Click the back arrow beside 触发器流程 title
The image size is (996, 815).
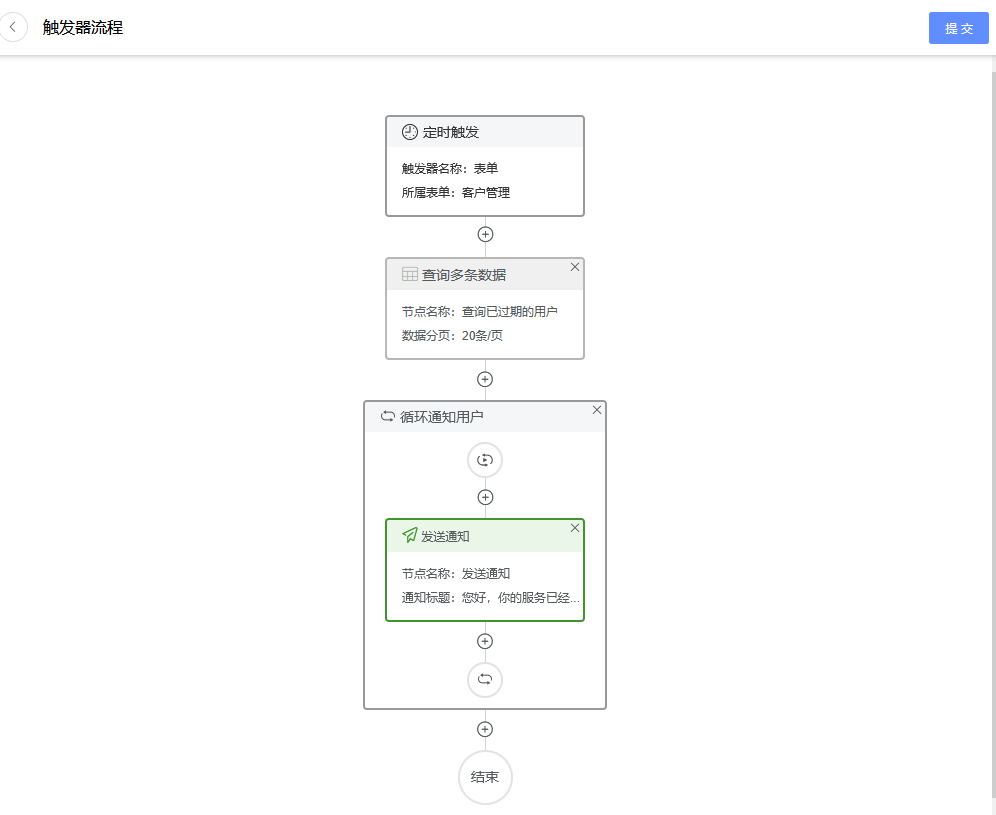[14, 27]
